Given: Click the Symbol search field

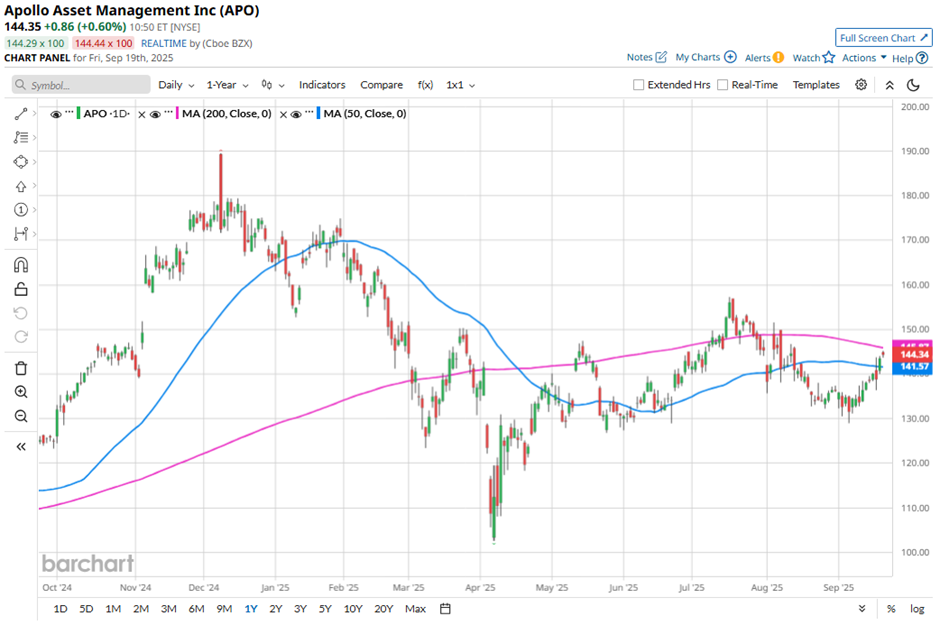Looking at the screenshot, I should click(x=81, y=85).
